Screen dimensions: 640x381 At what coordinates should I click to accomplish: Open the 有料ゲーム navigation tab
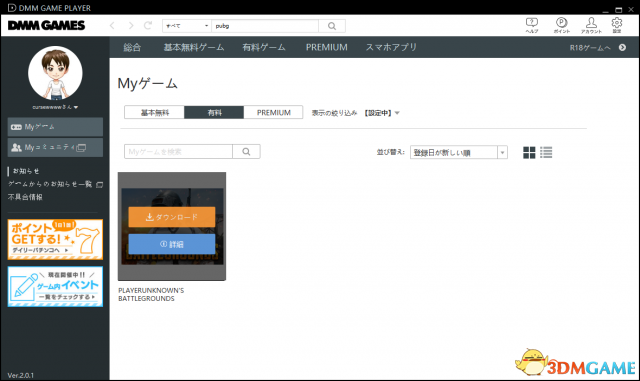(x=264, y=47)
